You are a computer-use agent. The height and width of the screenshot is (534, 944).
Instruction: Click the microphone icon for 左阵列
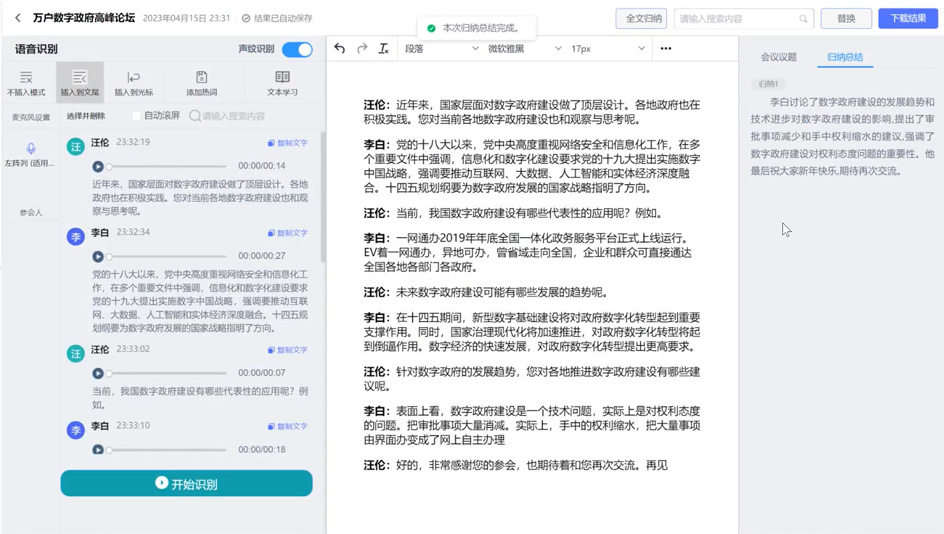click(x=31, y=148)
